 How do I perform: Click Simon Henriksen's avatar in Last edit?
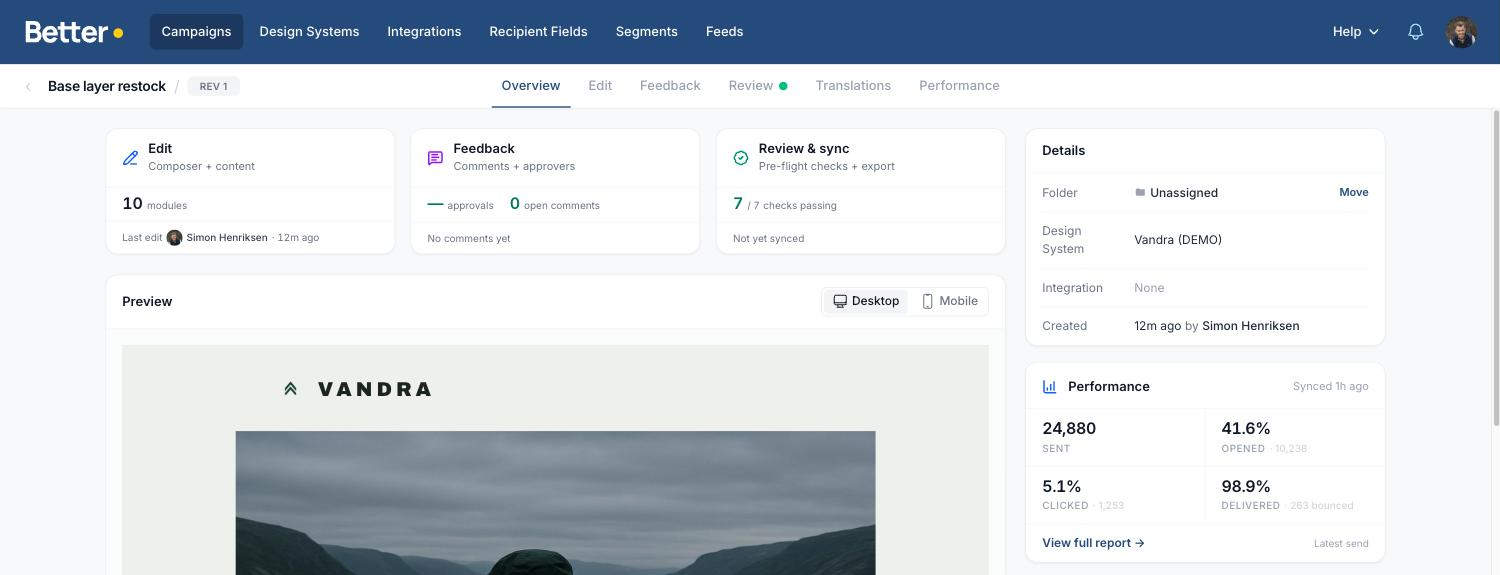[x=174, y=238]
